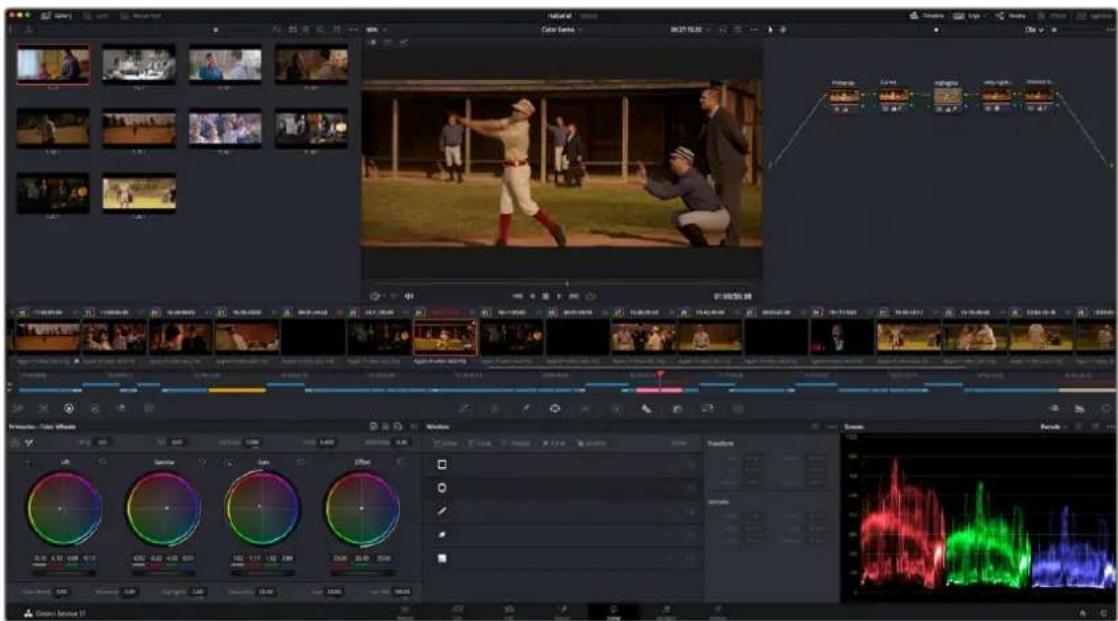The image size is (1118, 621).
Task: Open the Key palette
Action: (677, 409)
